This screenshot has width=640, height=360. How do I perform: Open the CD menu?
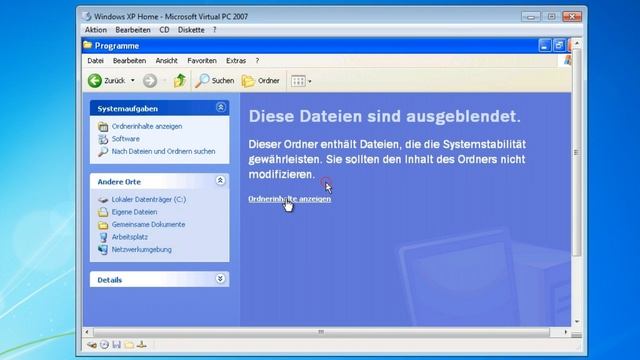coord(164,30)
